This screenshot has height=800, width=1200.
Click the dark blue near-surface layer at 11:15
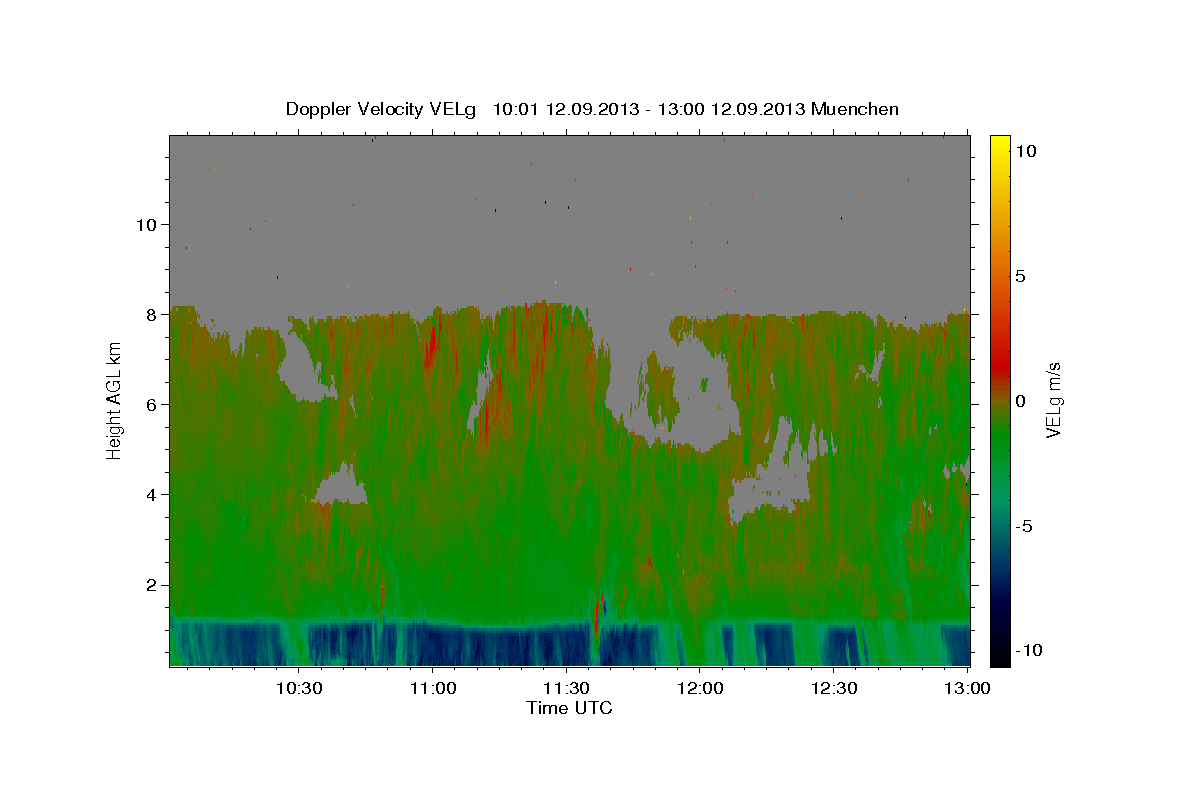click(x=499, y=645)
